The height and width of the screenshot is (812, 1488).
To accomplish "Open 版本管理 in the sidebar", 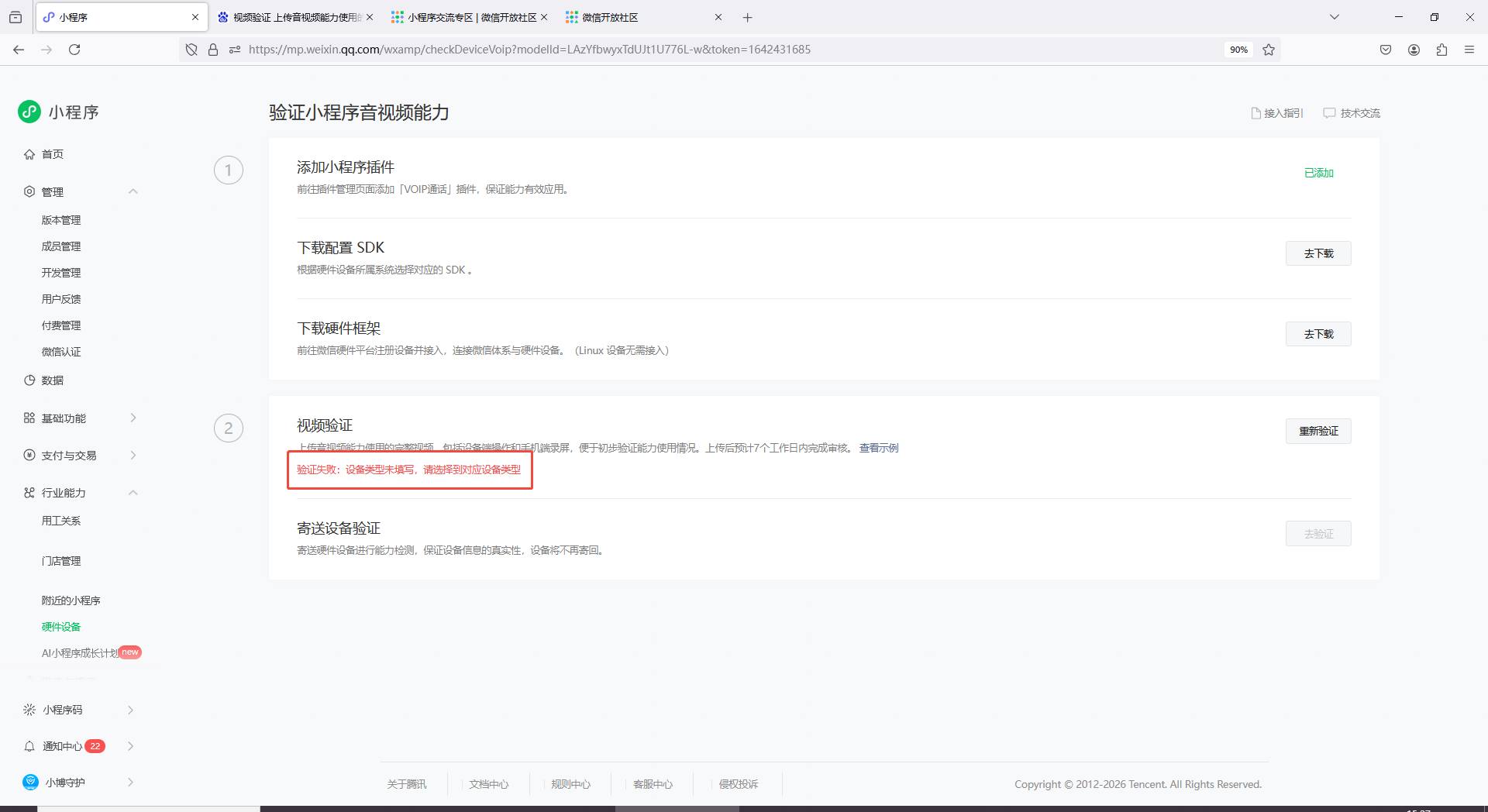I will [61, 220].
